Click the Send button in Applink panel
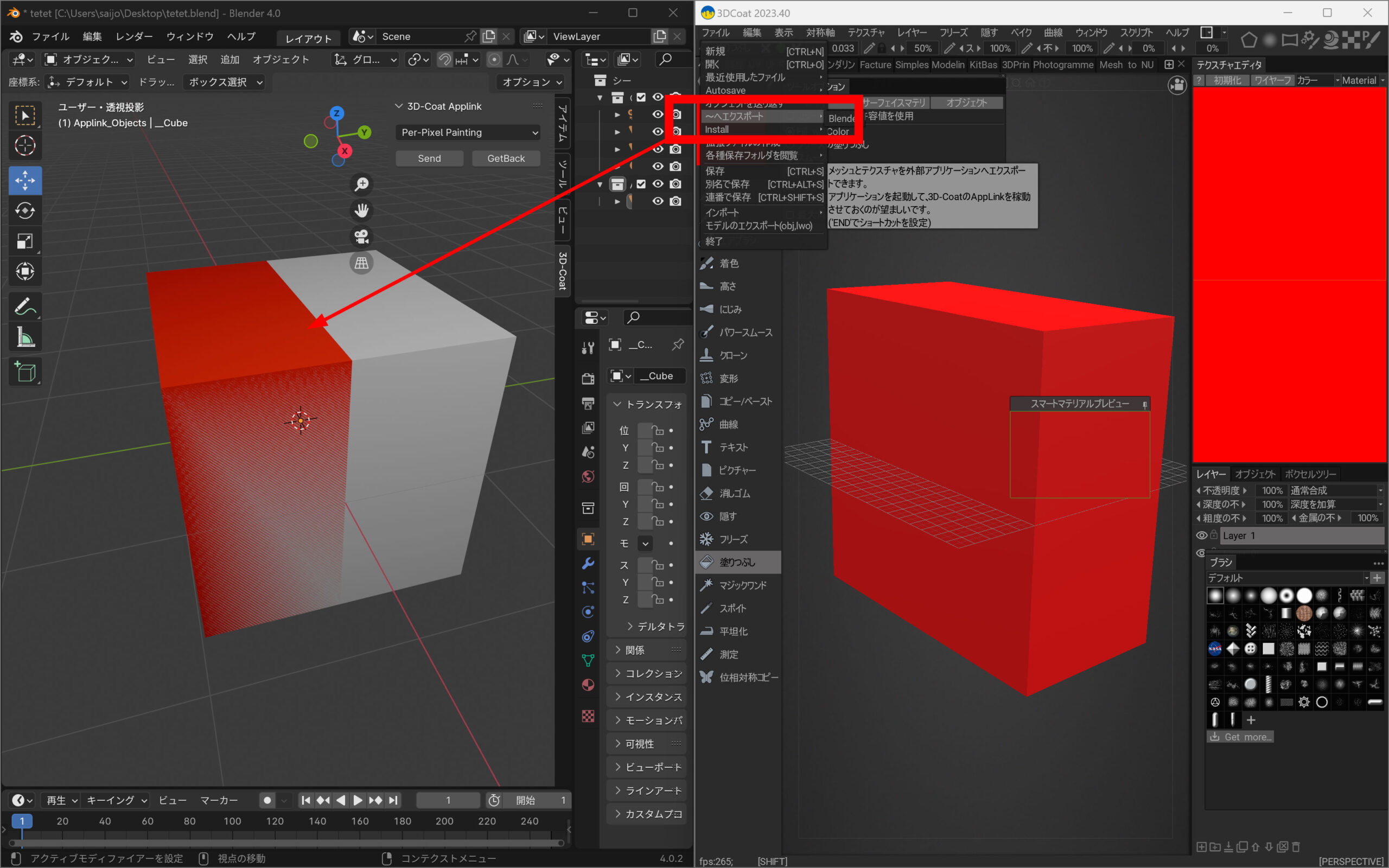 [429, 158]
